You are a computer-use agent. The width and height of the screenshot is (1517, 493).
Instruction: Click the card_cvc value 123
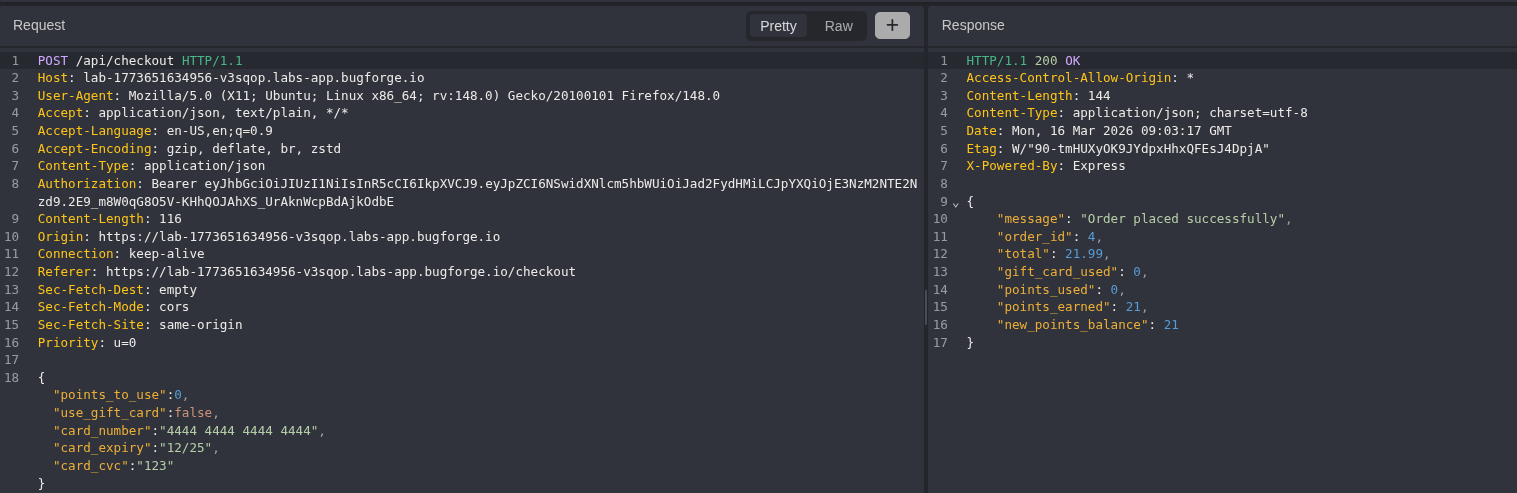coord(155,466)
